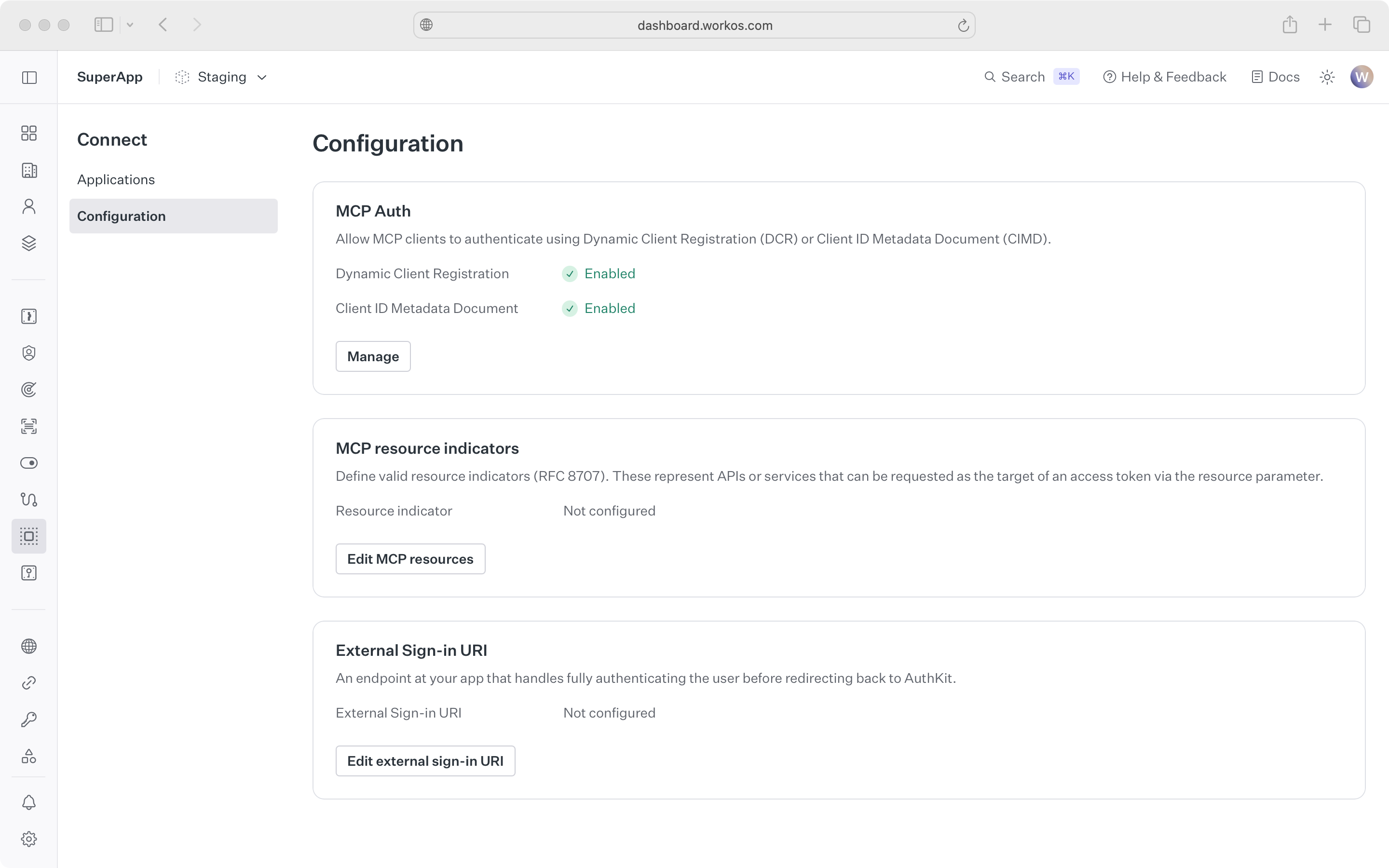Click the Manage button under MCP Auth

coord(372,356)
